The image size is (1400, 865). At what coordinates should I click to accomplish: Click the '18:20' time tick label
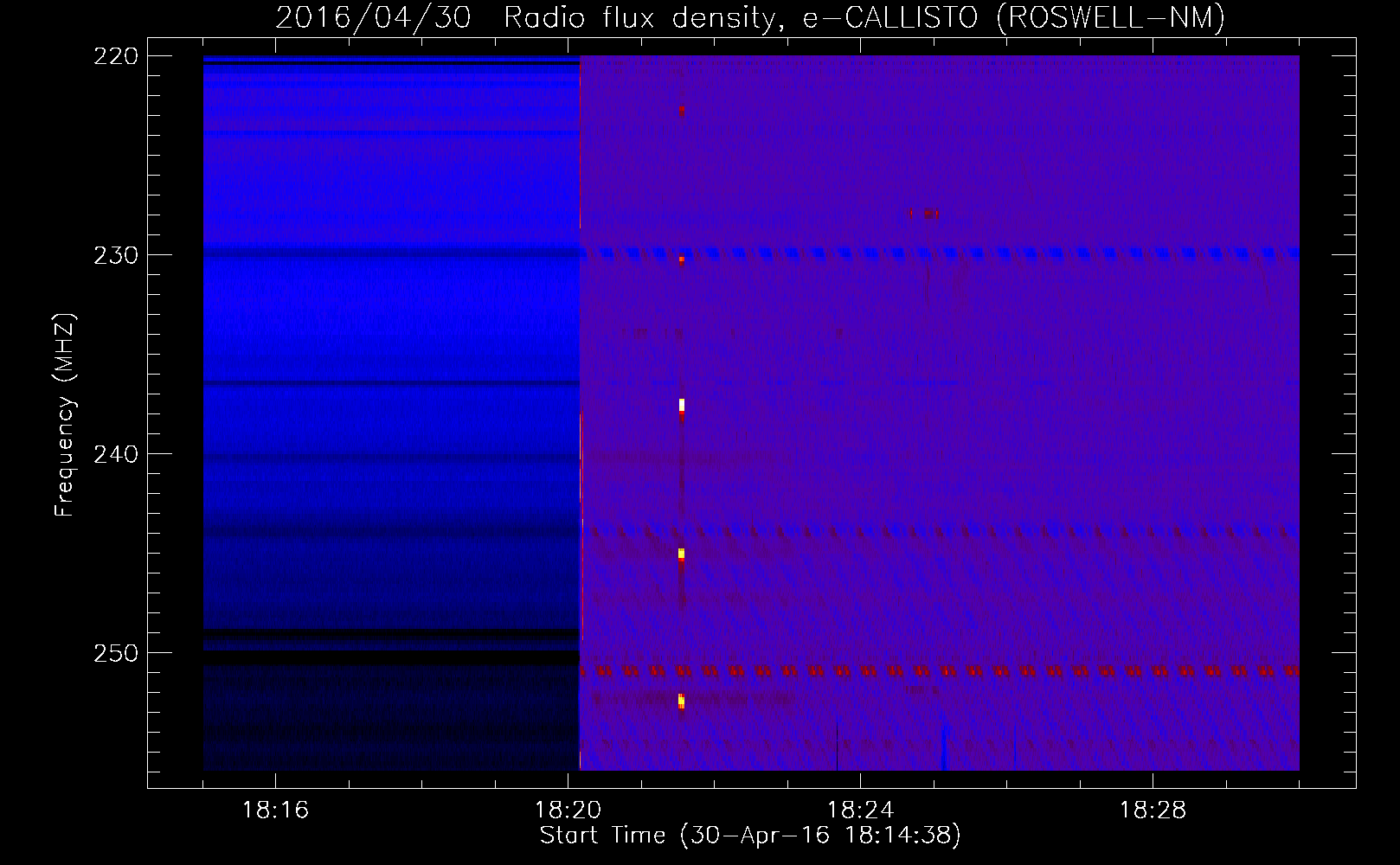pyautogui.click(x=568, y=811)
